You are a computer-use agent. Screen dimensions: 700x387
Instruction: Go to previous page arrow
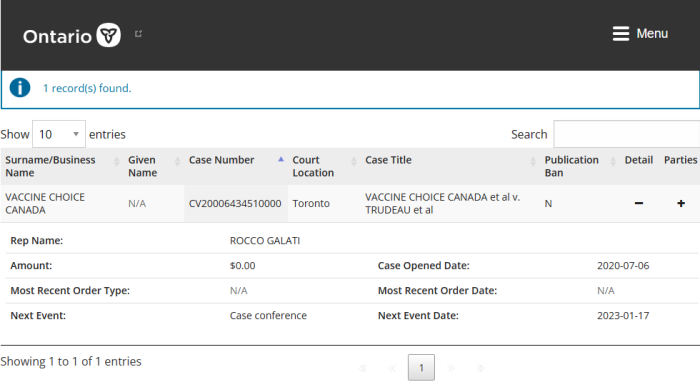[x=392, y=368]
